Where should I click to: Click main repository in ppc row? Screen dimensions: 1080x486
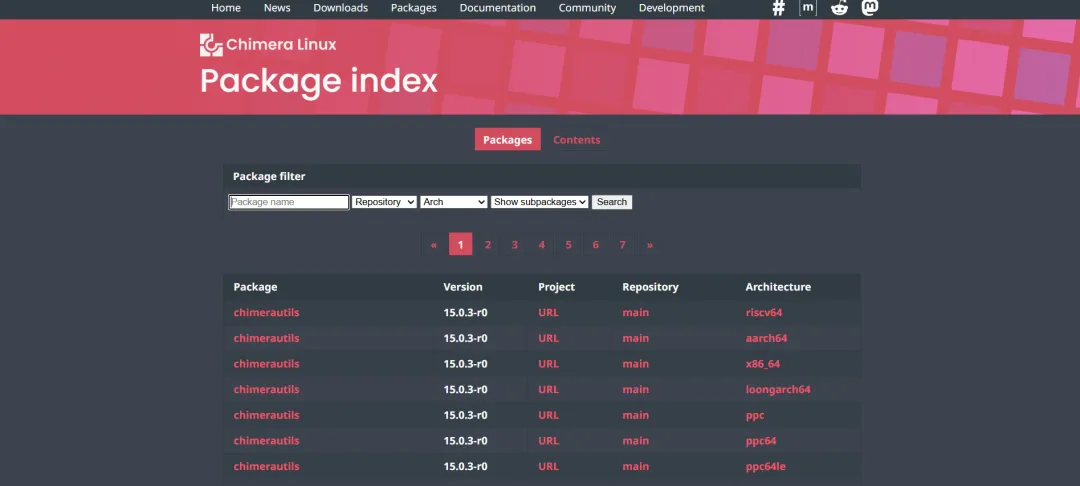tap(636, 415)
